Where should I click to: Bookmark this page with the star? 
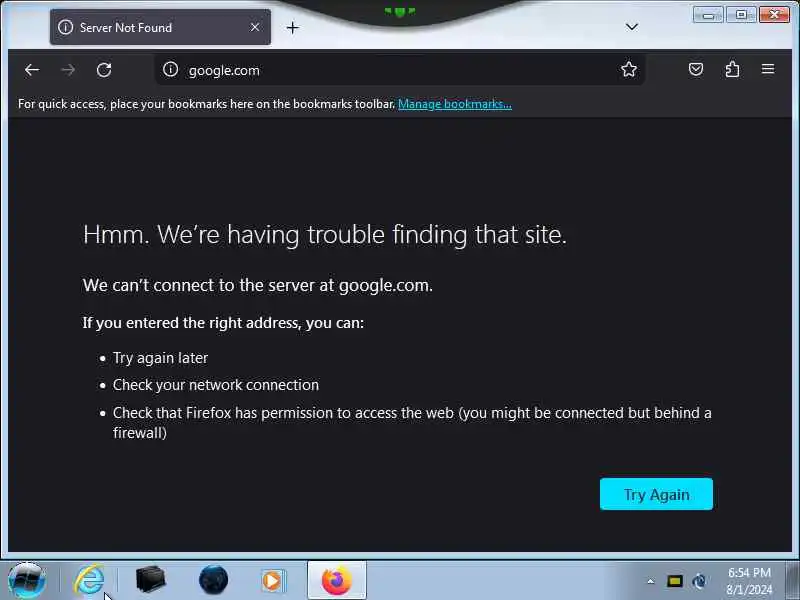click(x=629, y=69)
